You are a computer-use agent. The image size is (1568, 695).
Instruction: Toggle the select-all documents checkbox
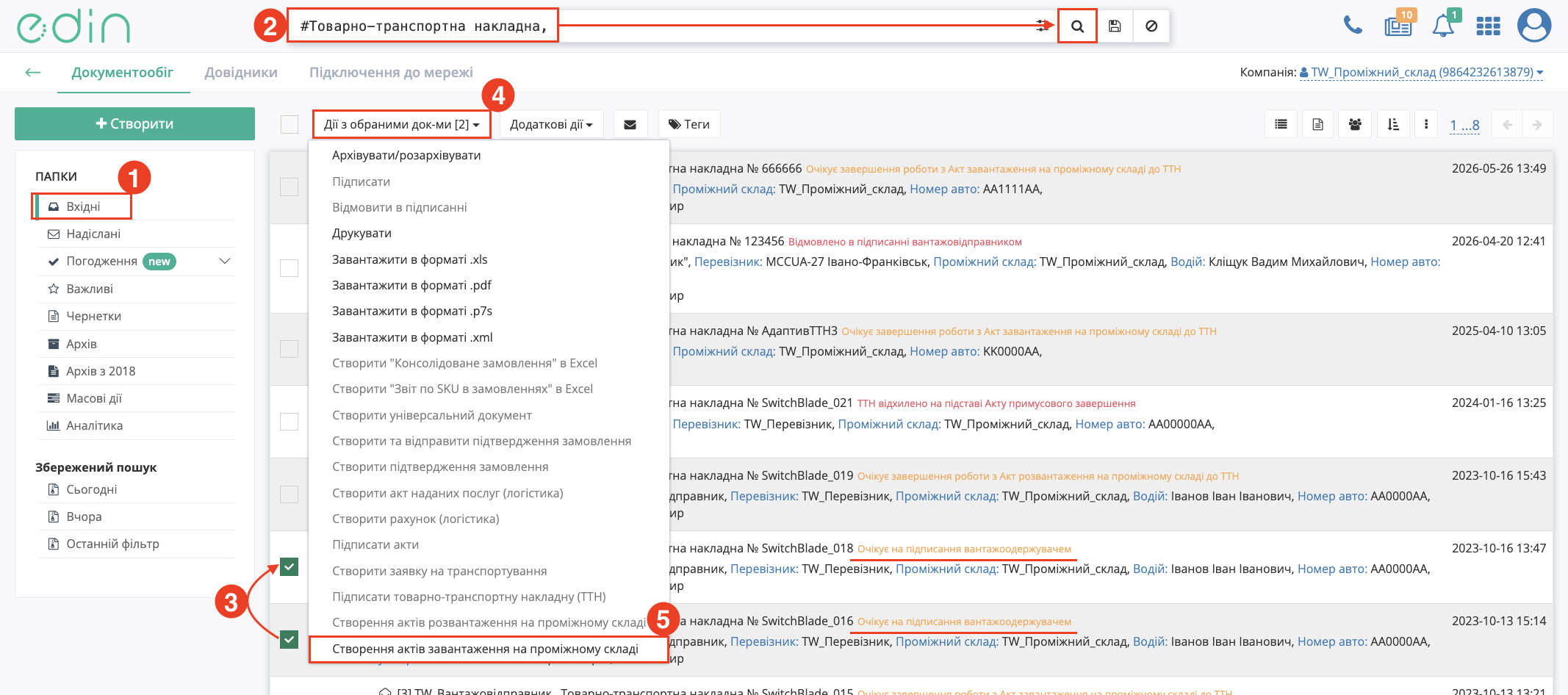coord(289,124)
